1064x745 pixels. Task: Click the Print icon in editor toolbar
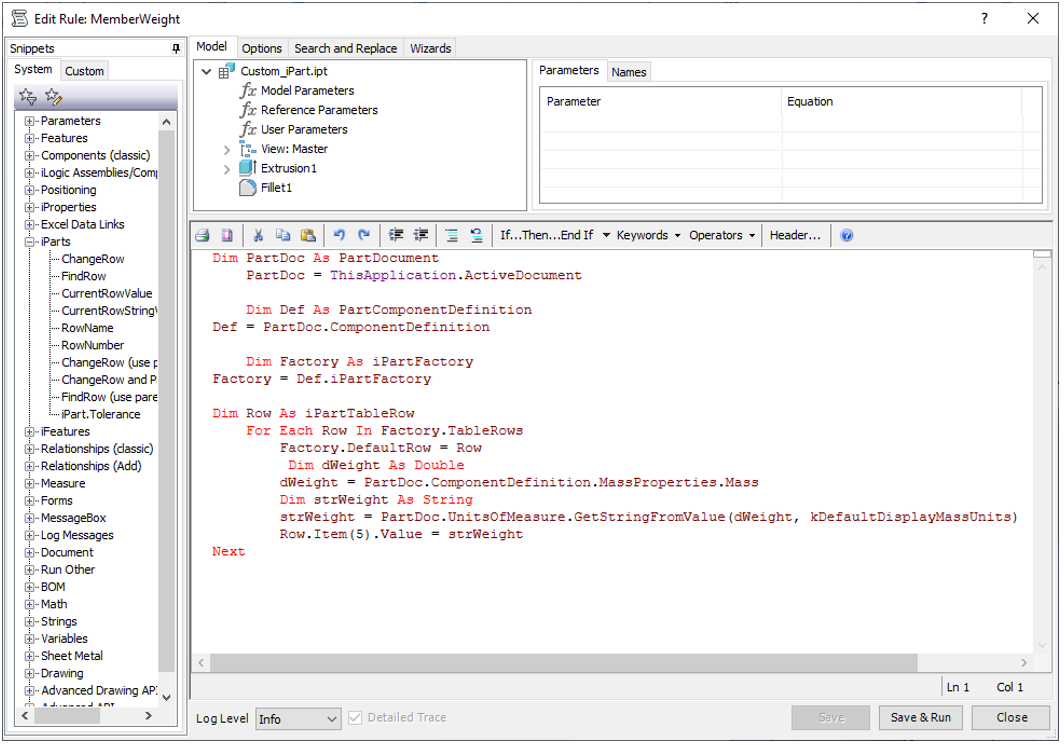click(x=202, y=235)
